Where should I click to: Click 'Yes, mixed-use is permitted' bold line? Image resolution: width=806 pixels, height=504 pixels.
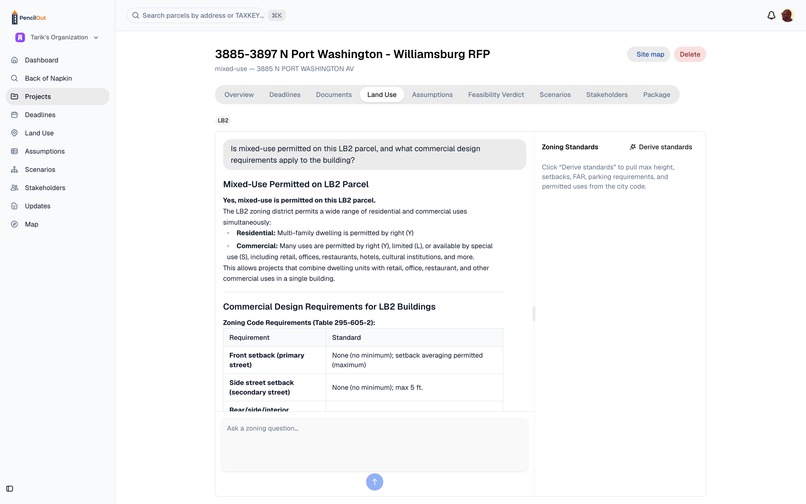[x=299, y=200]
